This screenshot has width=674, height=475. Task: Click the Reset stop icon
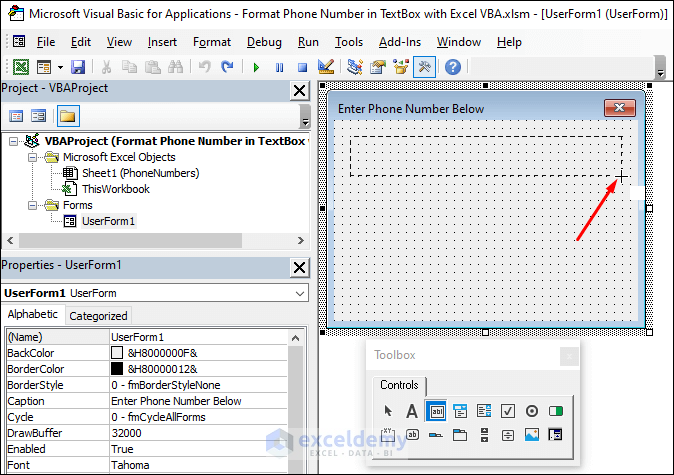tap(303, 67)
